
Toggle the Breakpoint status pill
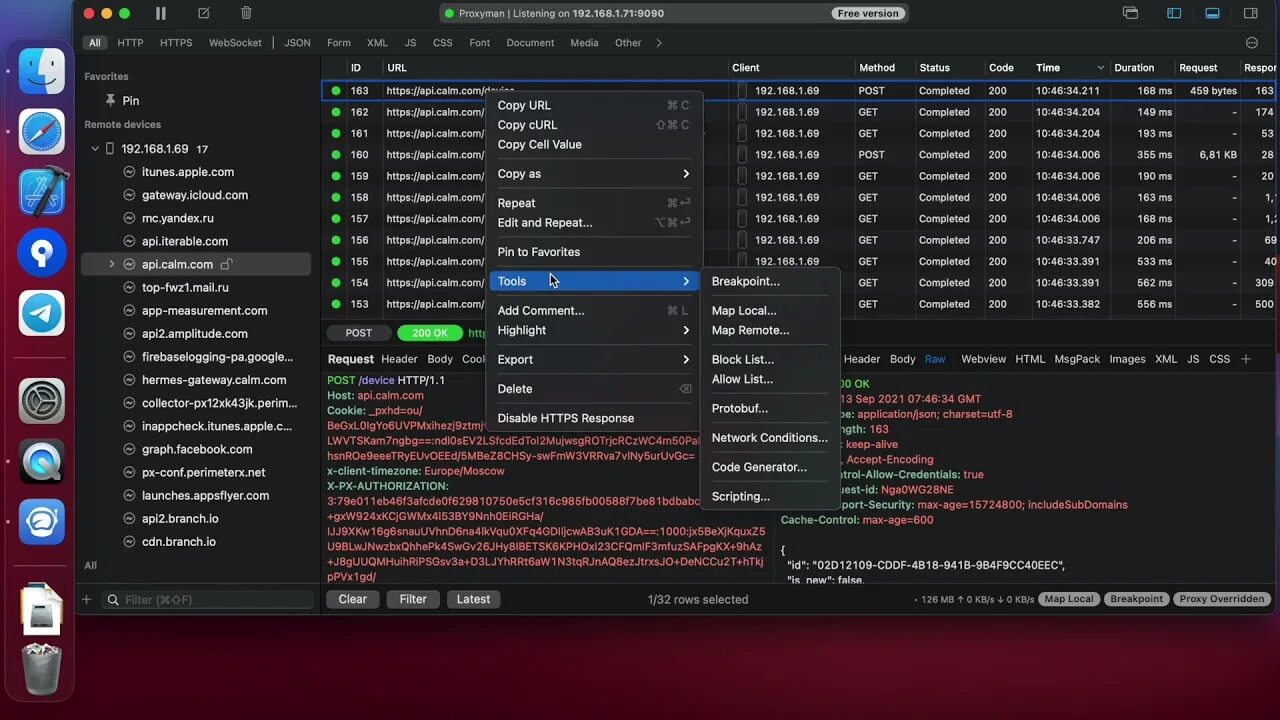tap(1136, 599)
